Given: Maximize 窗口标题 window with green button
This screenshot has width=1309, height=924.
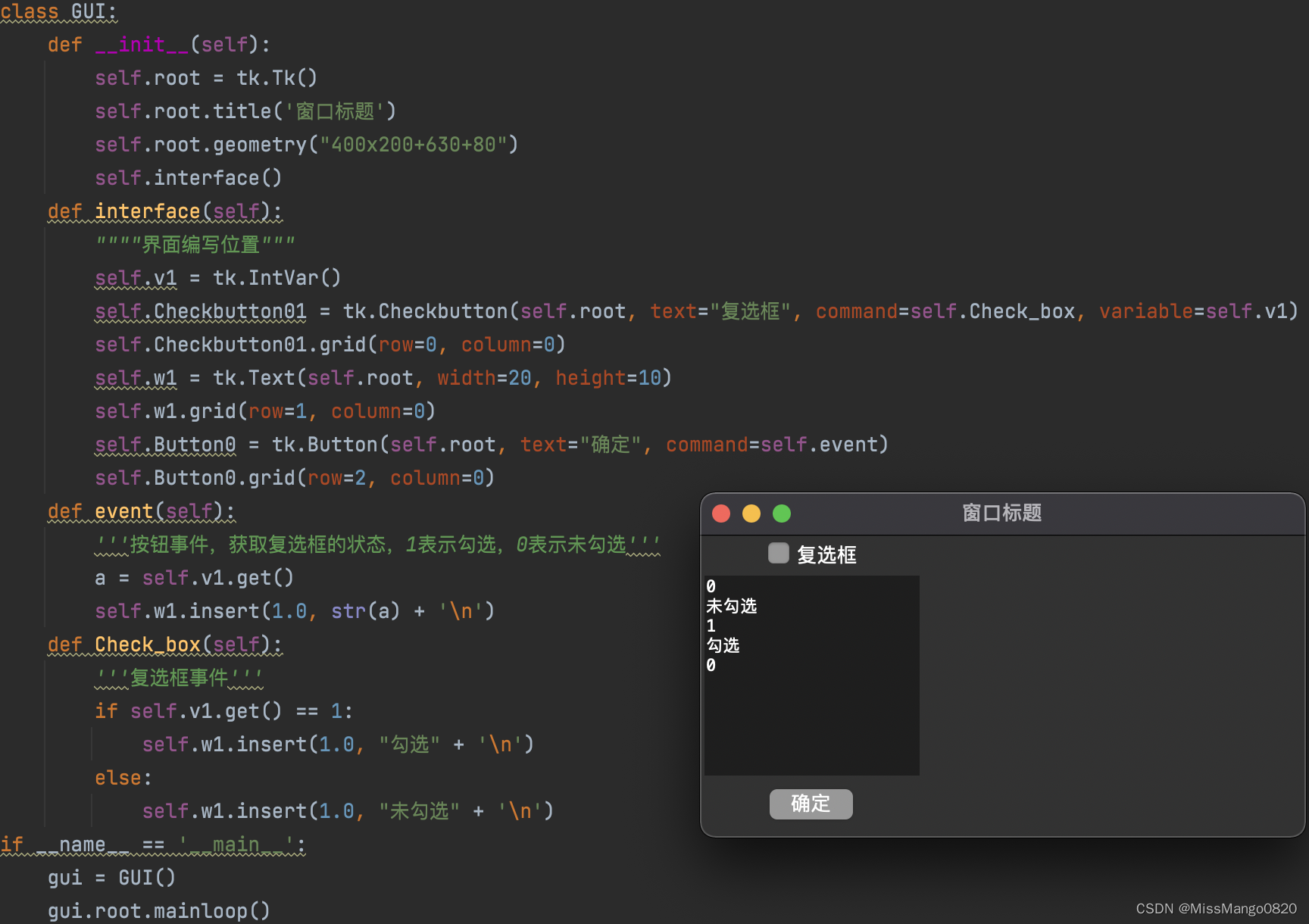Looking at the screenshot, I should click(x=782, y=514).
